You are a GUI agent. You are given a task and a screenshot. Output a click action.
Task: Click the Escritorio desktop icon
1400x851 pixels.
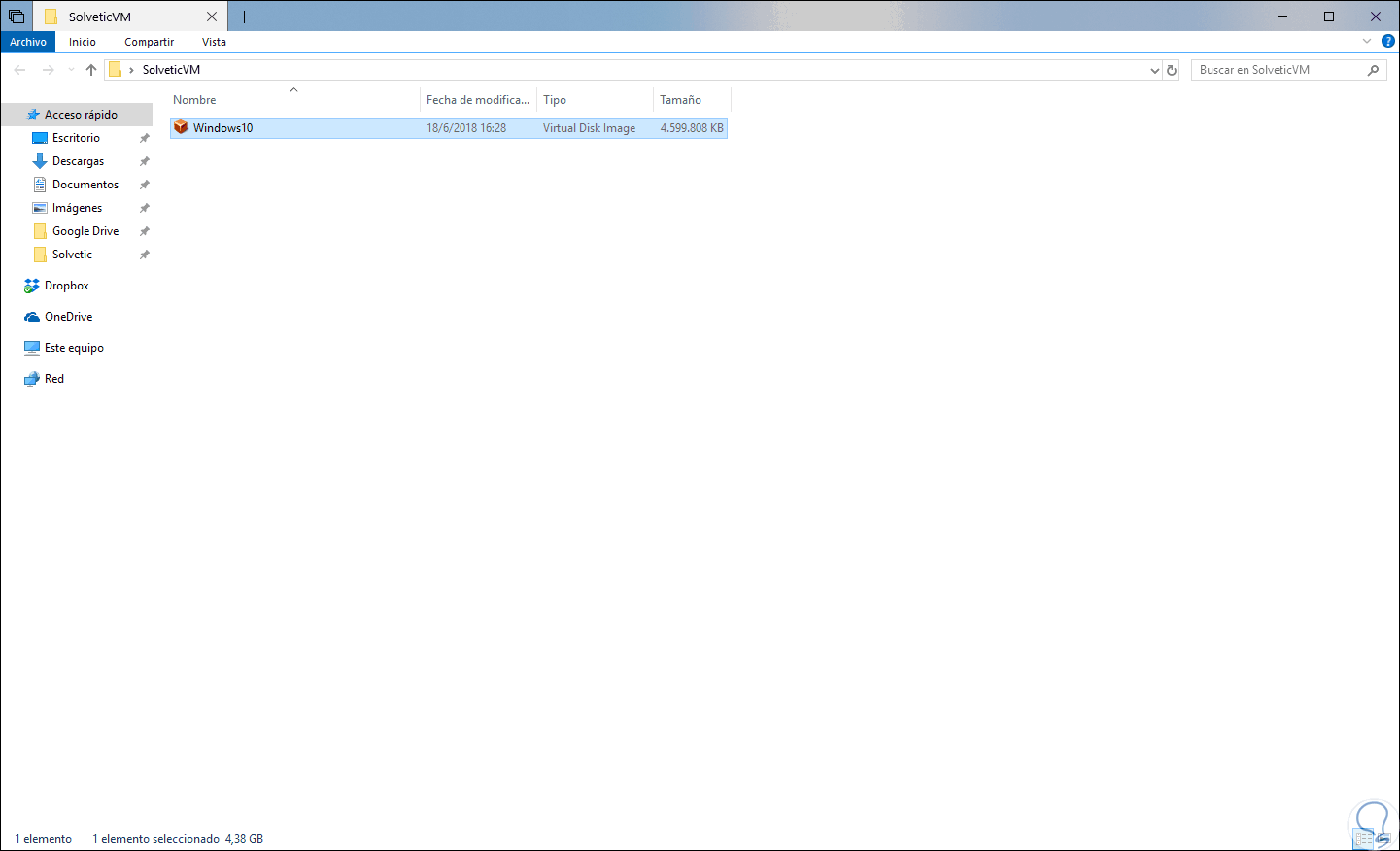tap(40, 138)
